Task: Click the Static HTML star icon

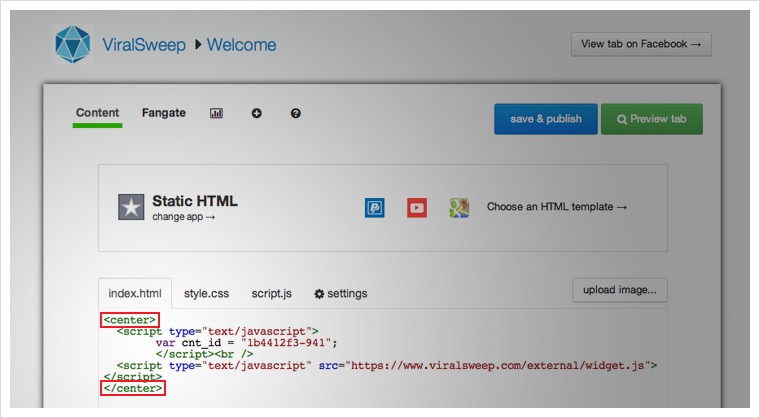Action: (x=131, y=207)
